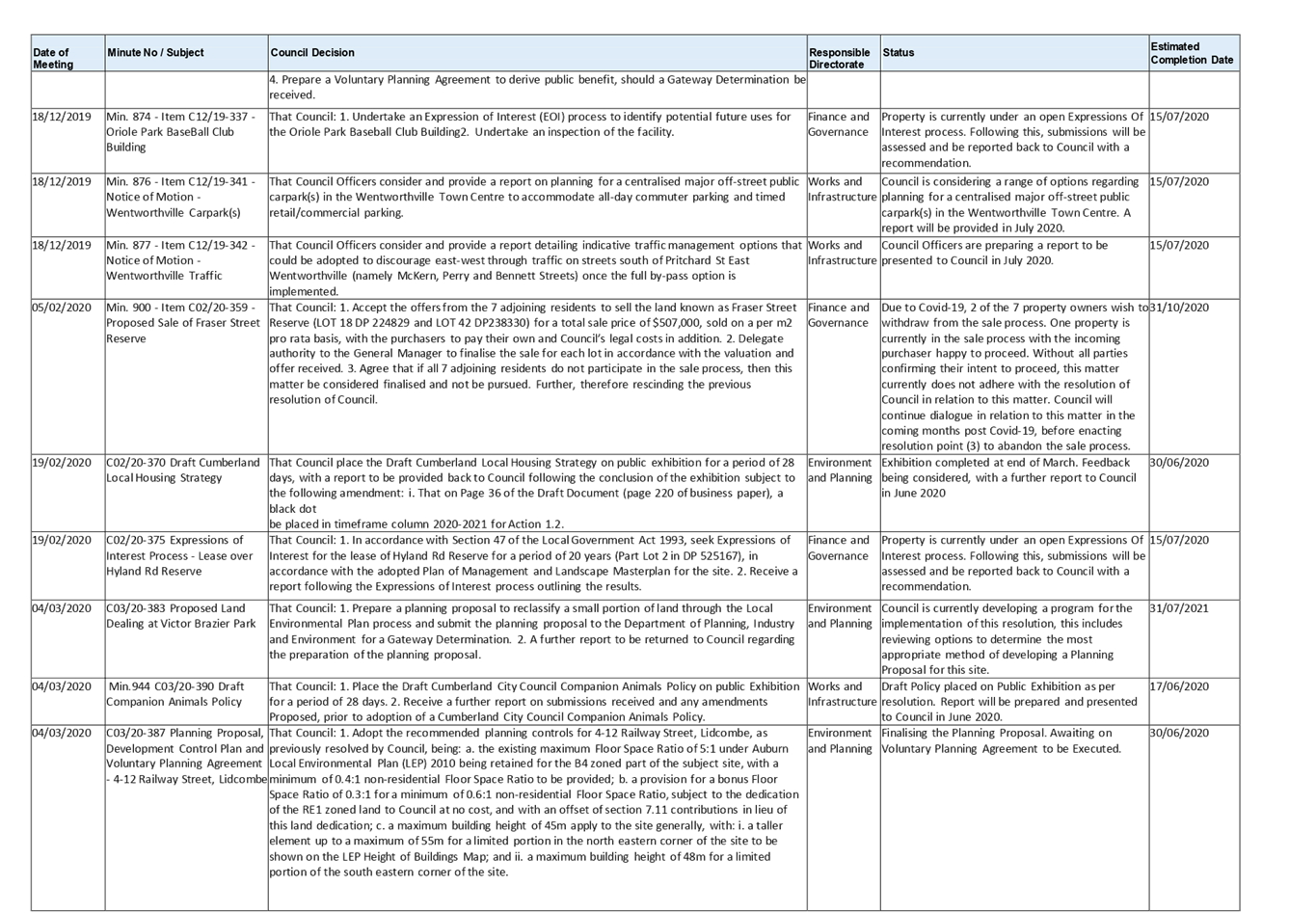Click the Oriole Park Expression of Interest decision
Image resolution: width=1316 pixels, height=913 pixels.
[530, 124]
